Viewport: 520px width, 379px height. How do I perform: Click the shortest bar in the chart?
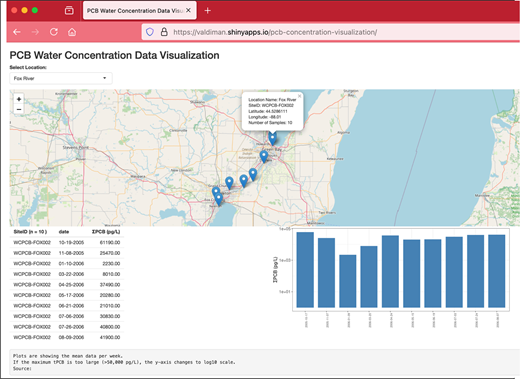pyautogui.click(x=348, y=281)
